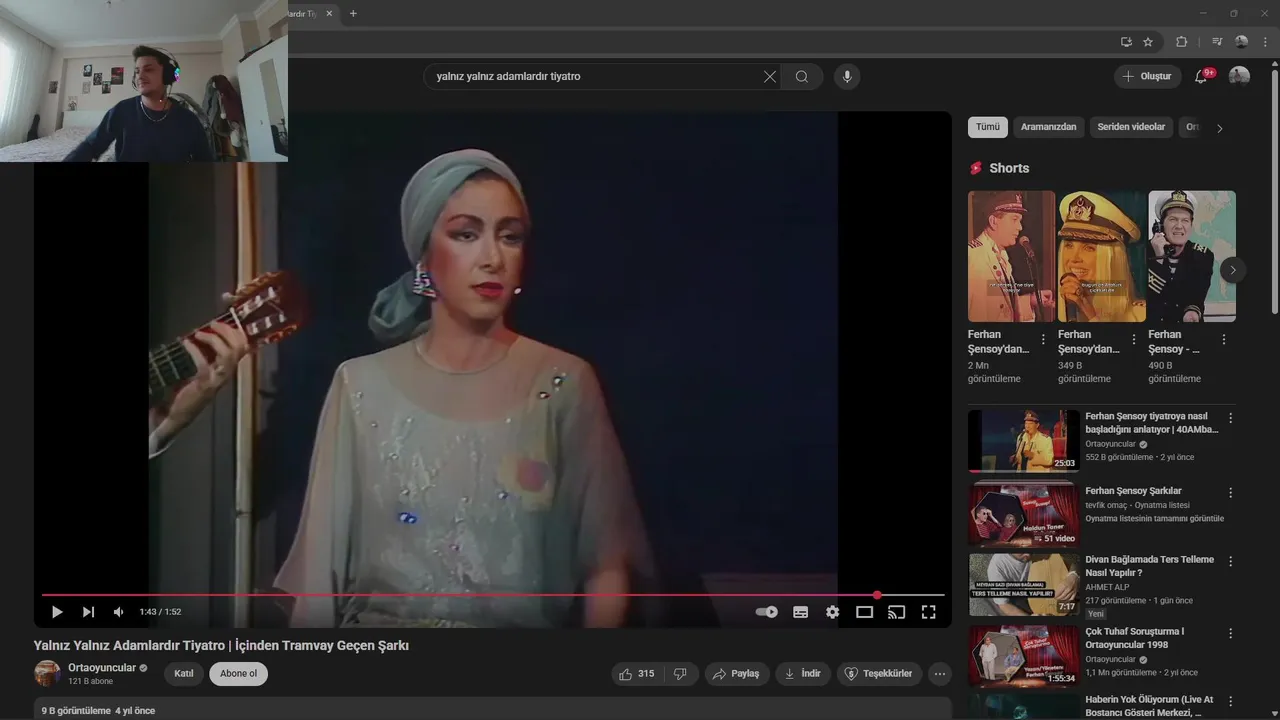Open the browser extensions puzzle icon
The height and width of the screenshot is (720, 1280).
(x=1181, y=42)
